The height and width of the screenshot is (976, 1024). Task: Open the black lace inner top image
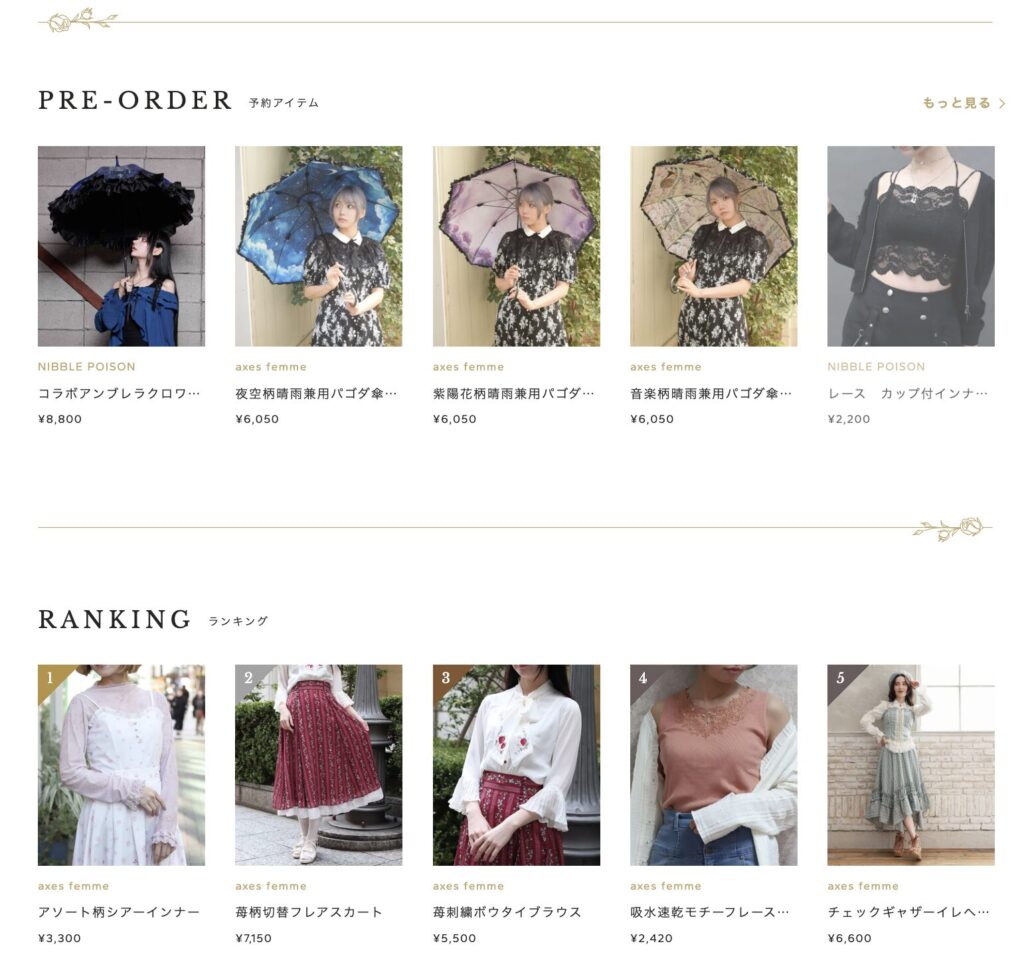[911, 246]
